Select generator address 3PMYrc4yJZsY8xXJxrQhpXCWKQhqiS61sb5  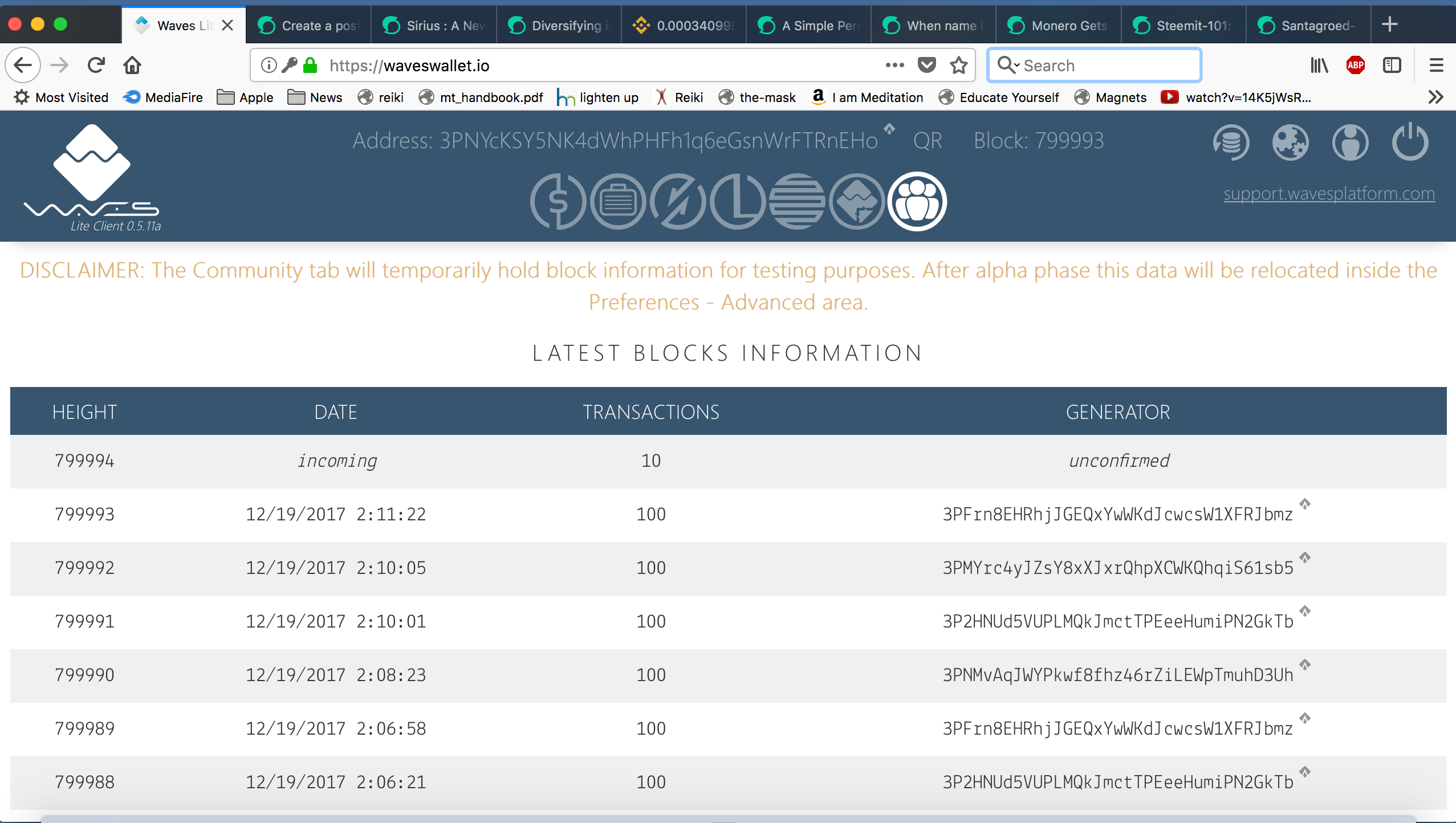pos(1117,568)
